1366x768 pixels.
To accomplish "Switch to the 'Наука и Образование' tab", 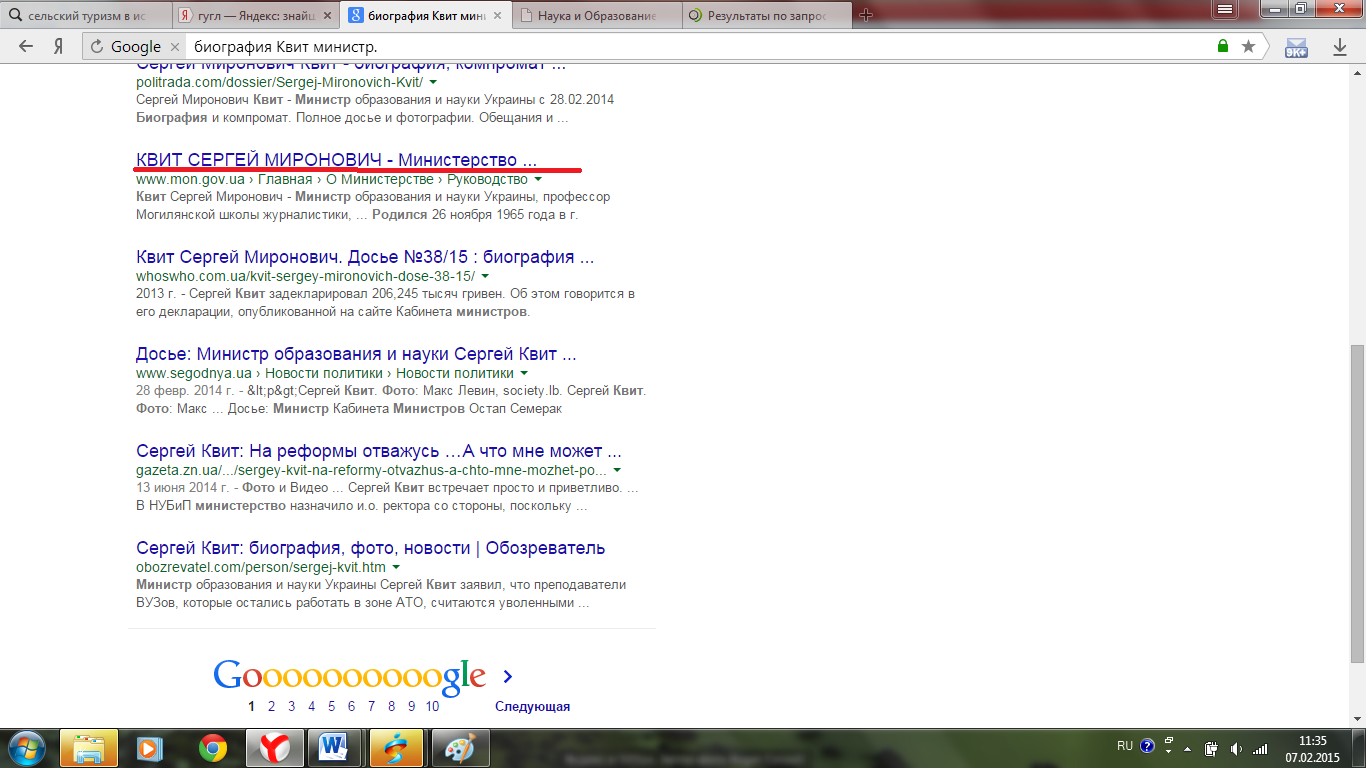I will click(x=596, y=15).
